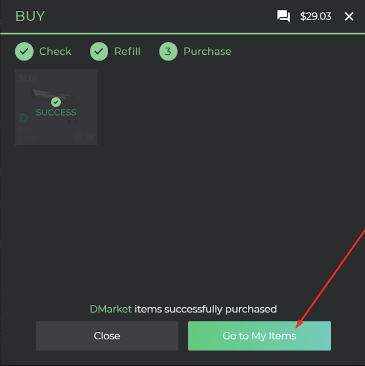Click the Check step checkmark circle
This screenshot has height=366, width=365.
[x=24, y=51]
